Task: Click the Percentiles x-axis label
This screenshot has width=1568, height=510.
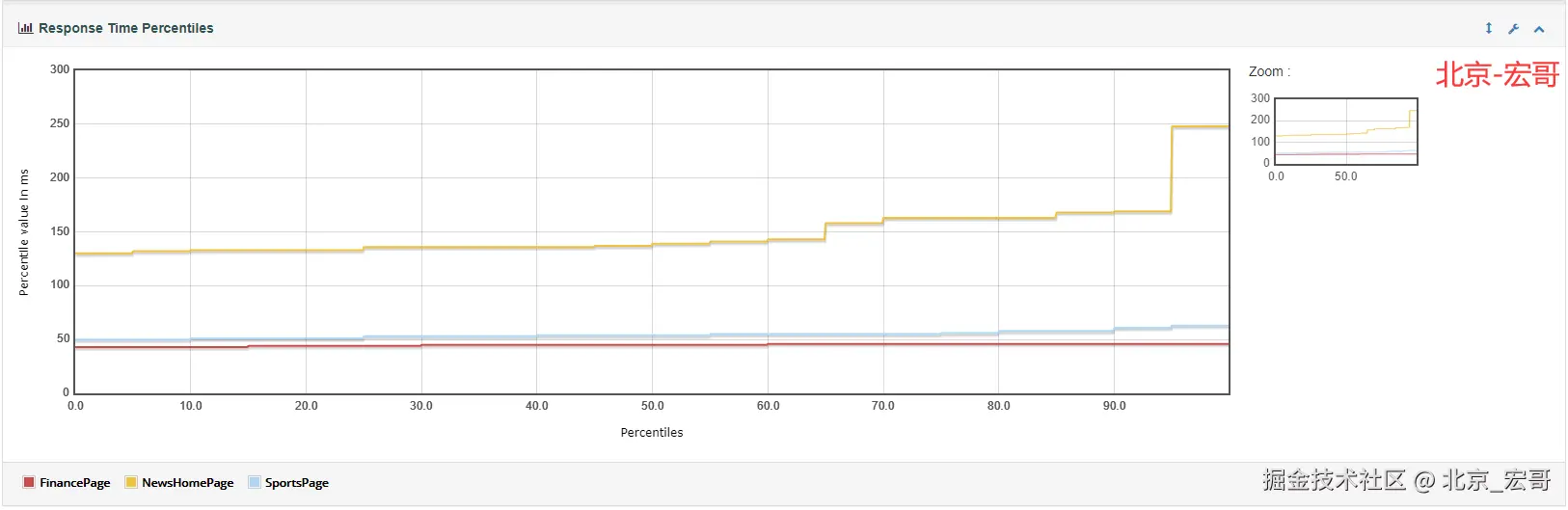Action: click(652, 433)
